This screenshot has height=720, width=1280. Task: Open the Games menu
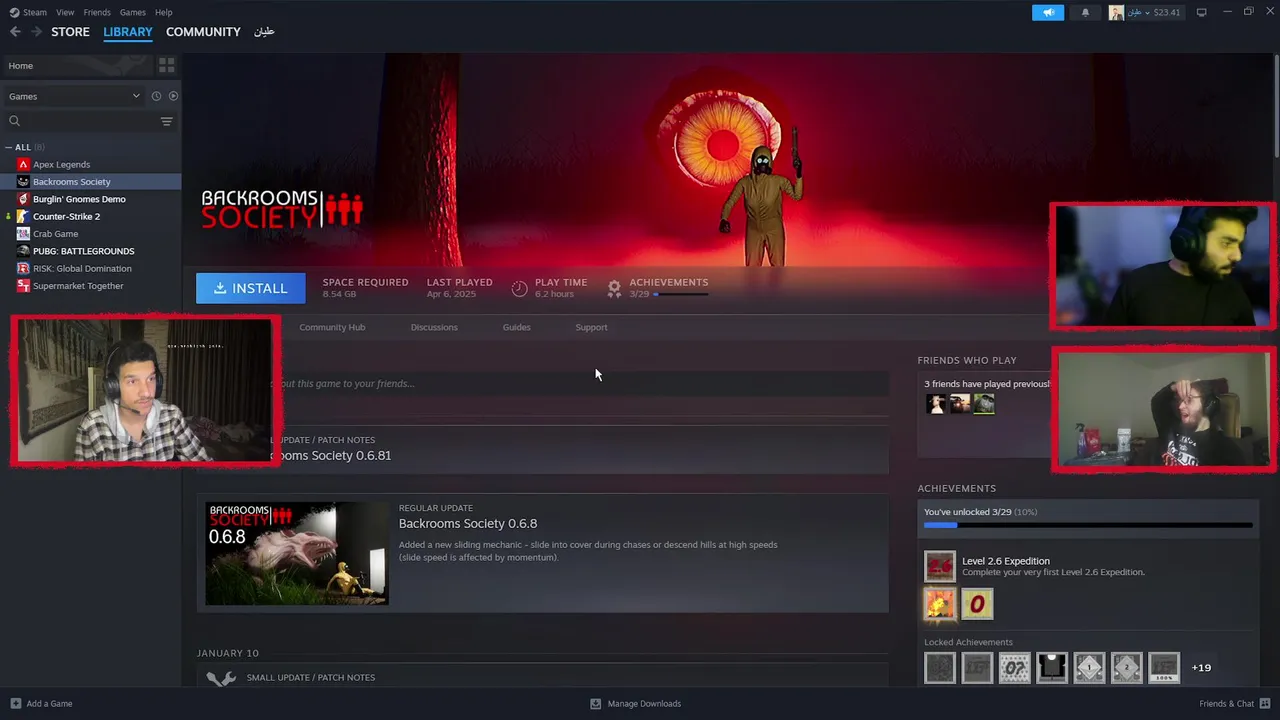(x=133, y=12)
